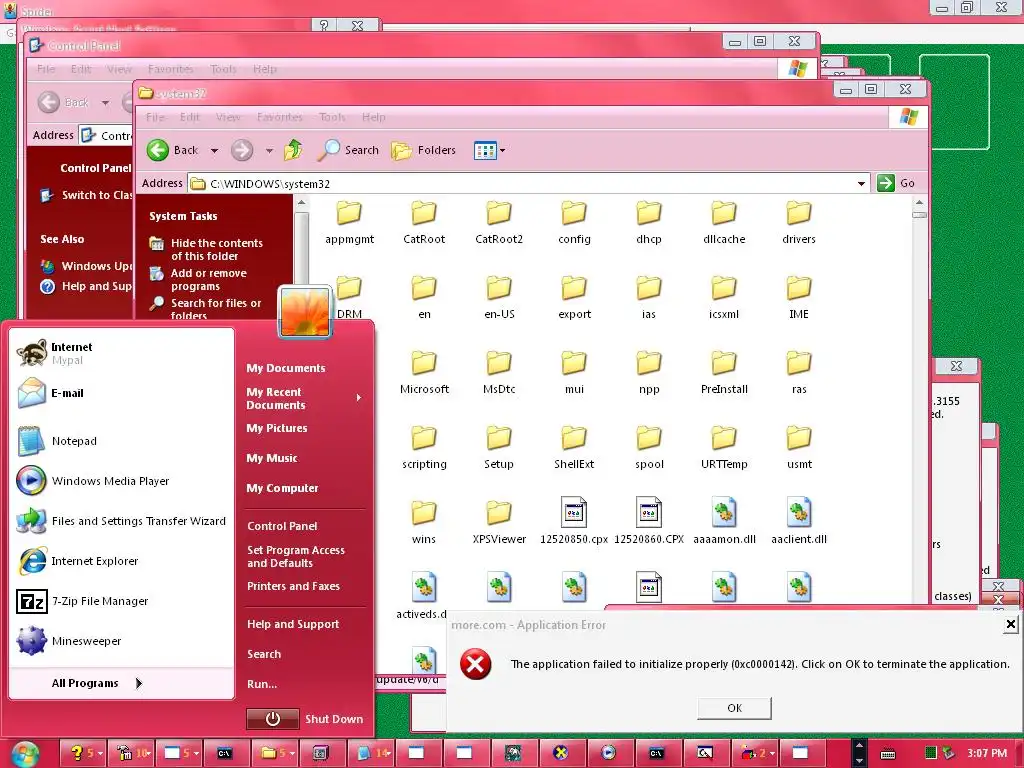Select the CatRoot2 folder
The width and height of the screenshot is (1024, 768).
point(499,223)
